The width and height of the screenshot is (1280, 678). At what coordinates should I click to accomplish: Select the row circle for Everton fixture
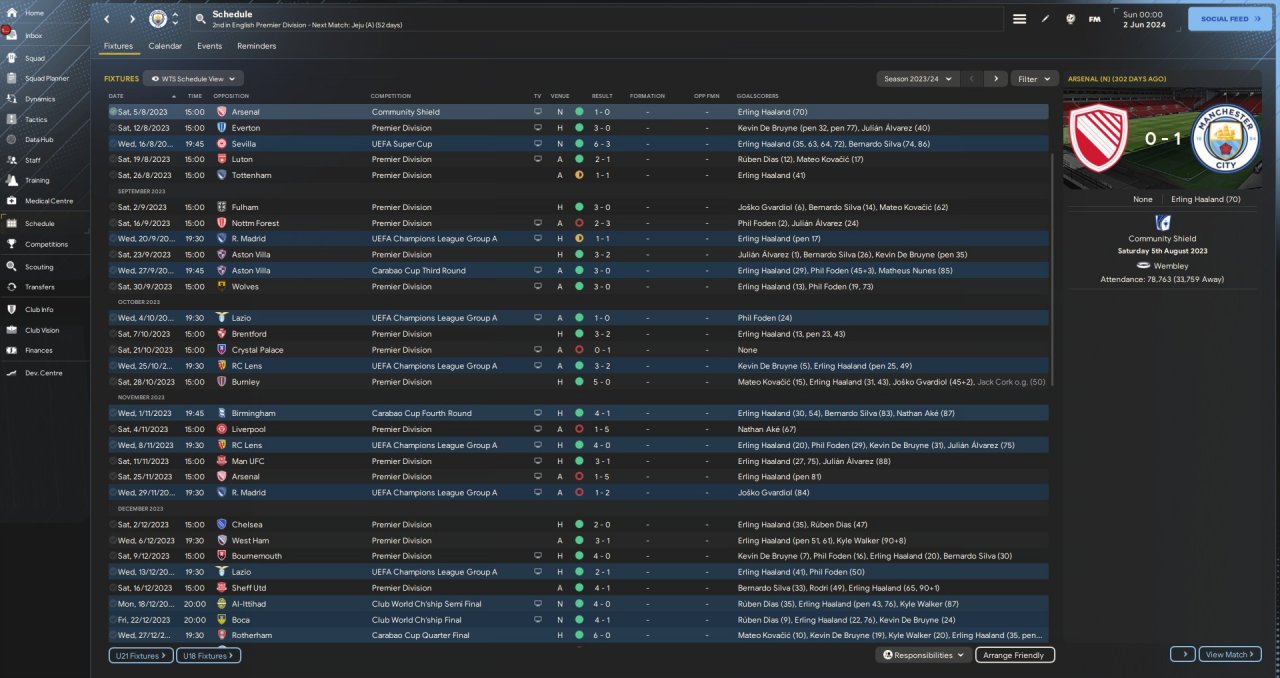pyautogui.click(x=113, y=128)
